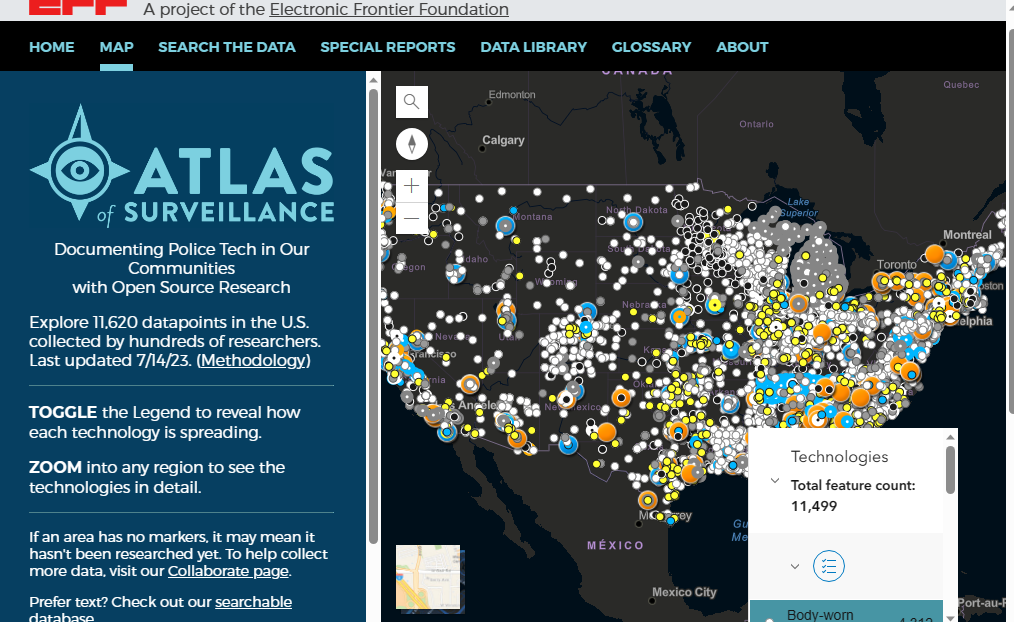Reset map orientation with compass button

pos(412,145)
